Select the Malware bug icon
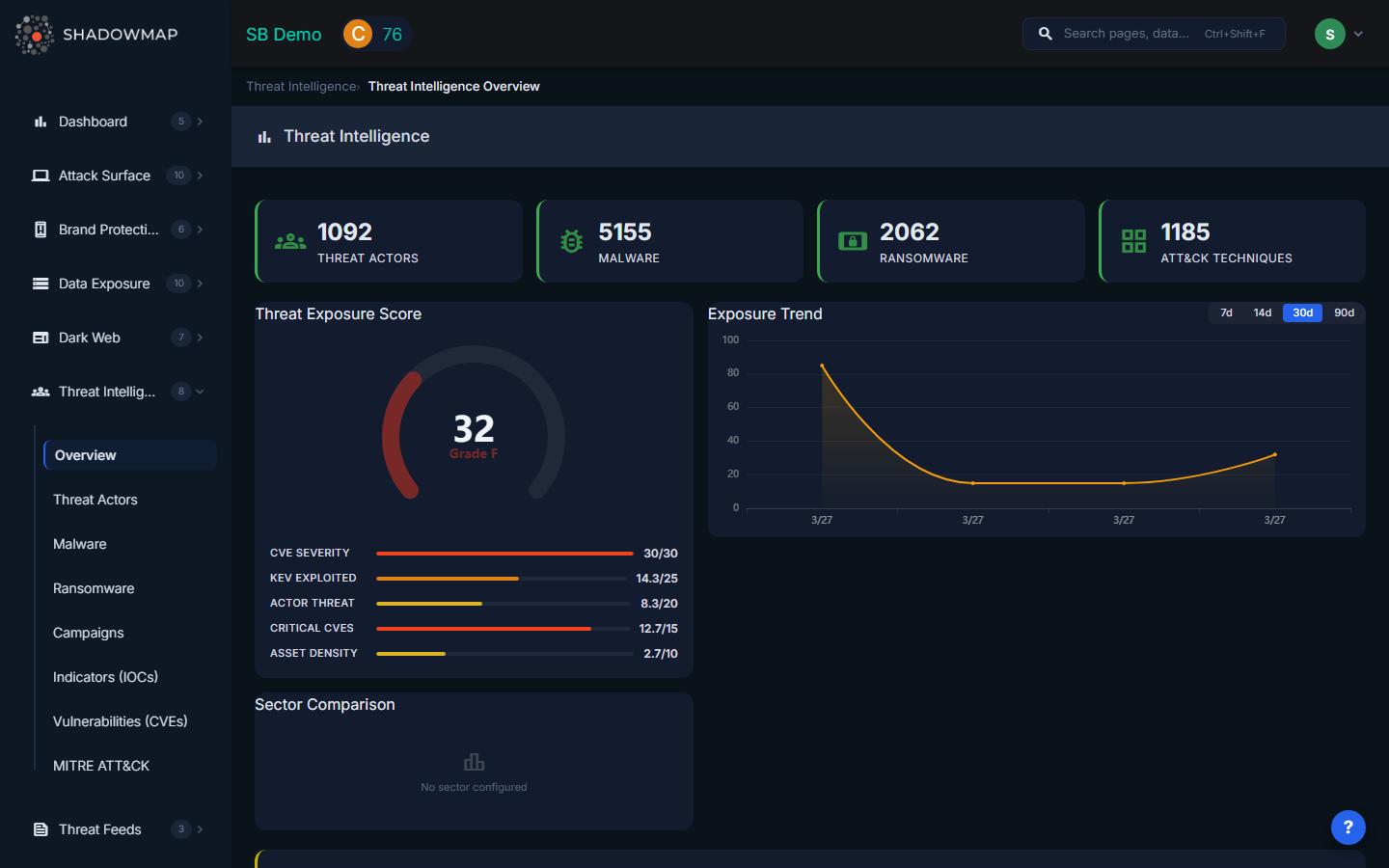The image size is (1389, 868). [x=571, y=241]
